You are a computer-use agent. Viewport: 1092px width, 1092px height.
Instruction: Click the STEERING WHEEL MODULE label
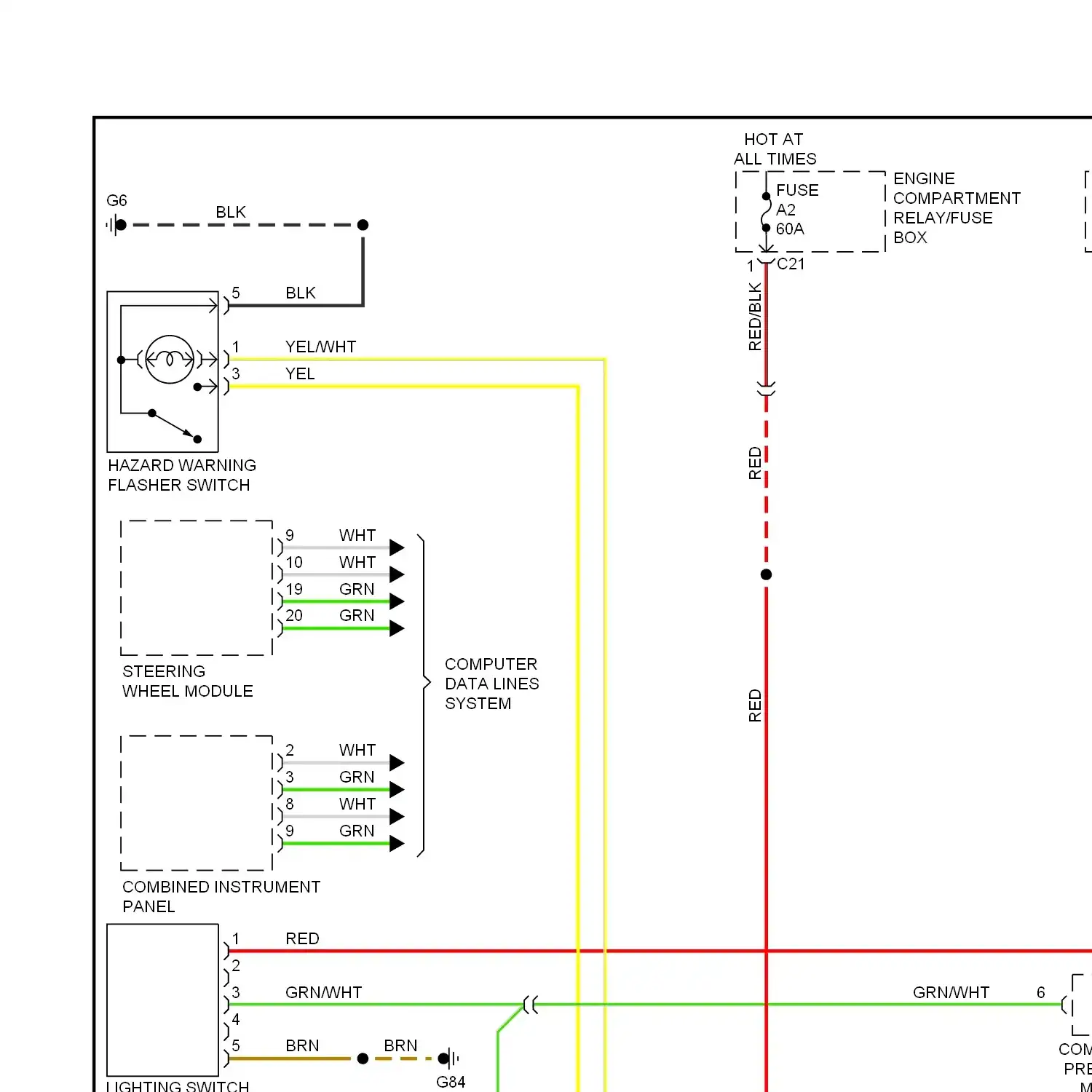point(188,681)
